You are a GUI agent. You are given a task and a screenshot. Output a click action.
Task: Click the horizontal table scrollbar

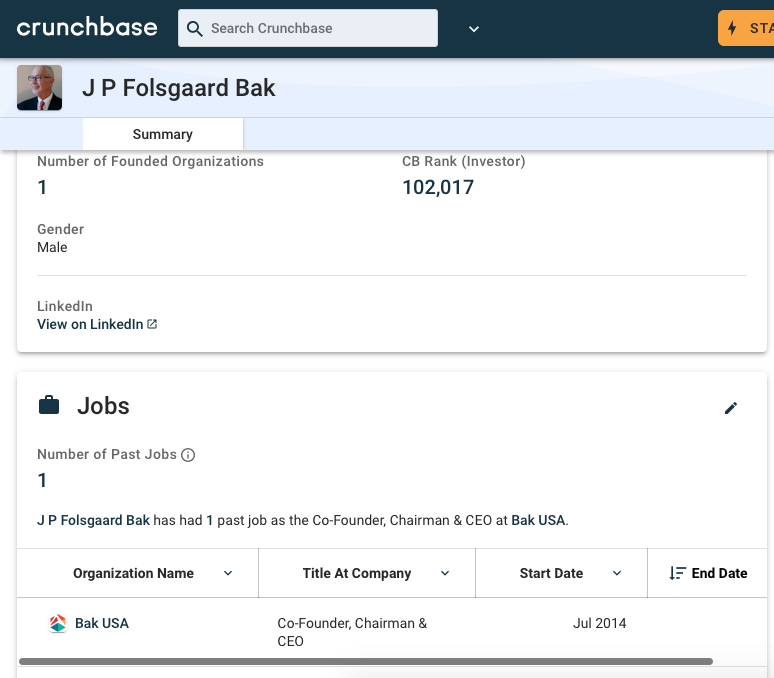[366, 661]
